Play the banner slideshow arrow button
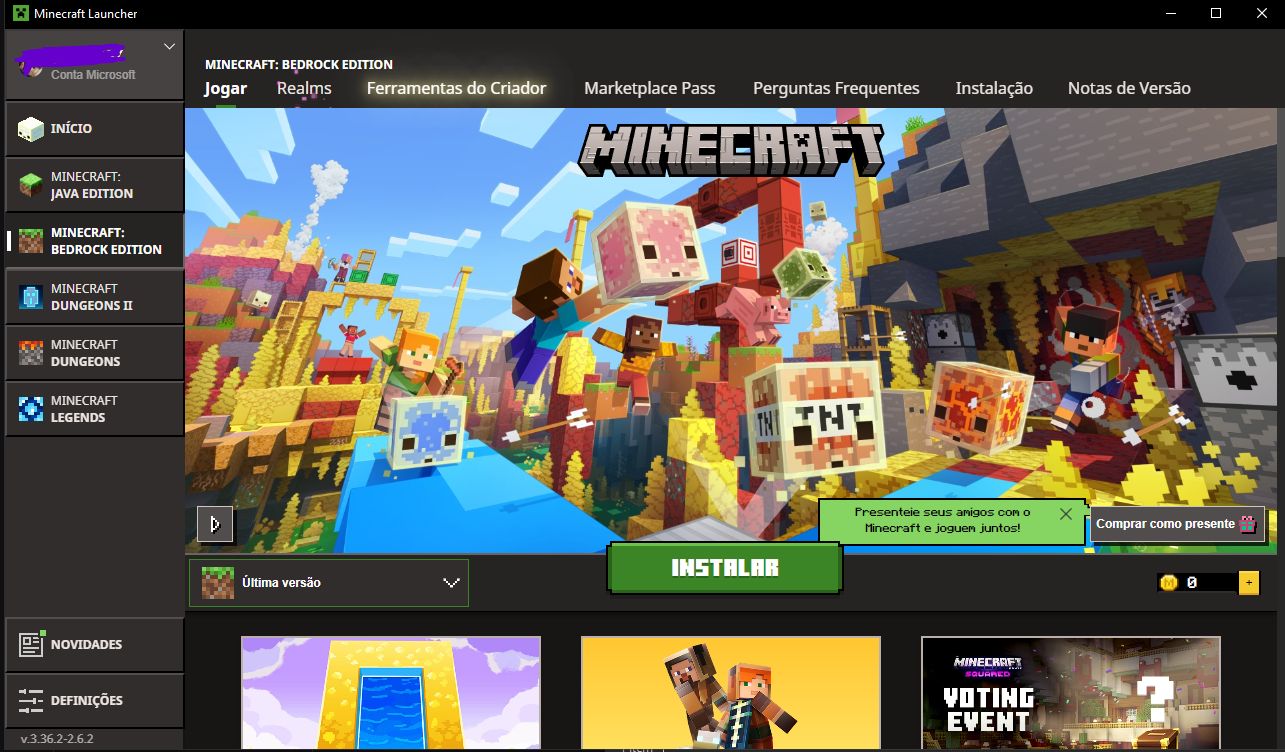1285x752 pixels. (215, 524)
